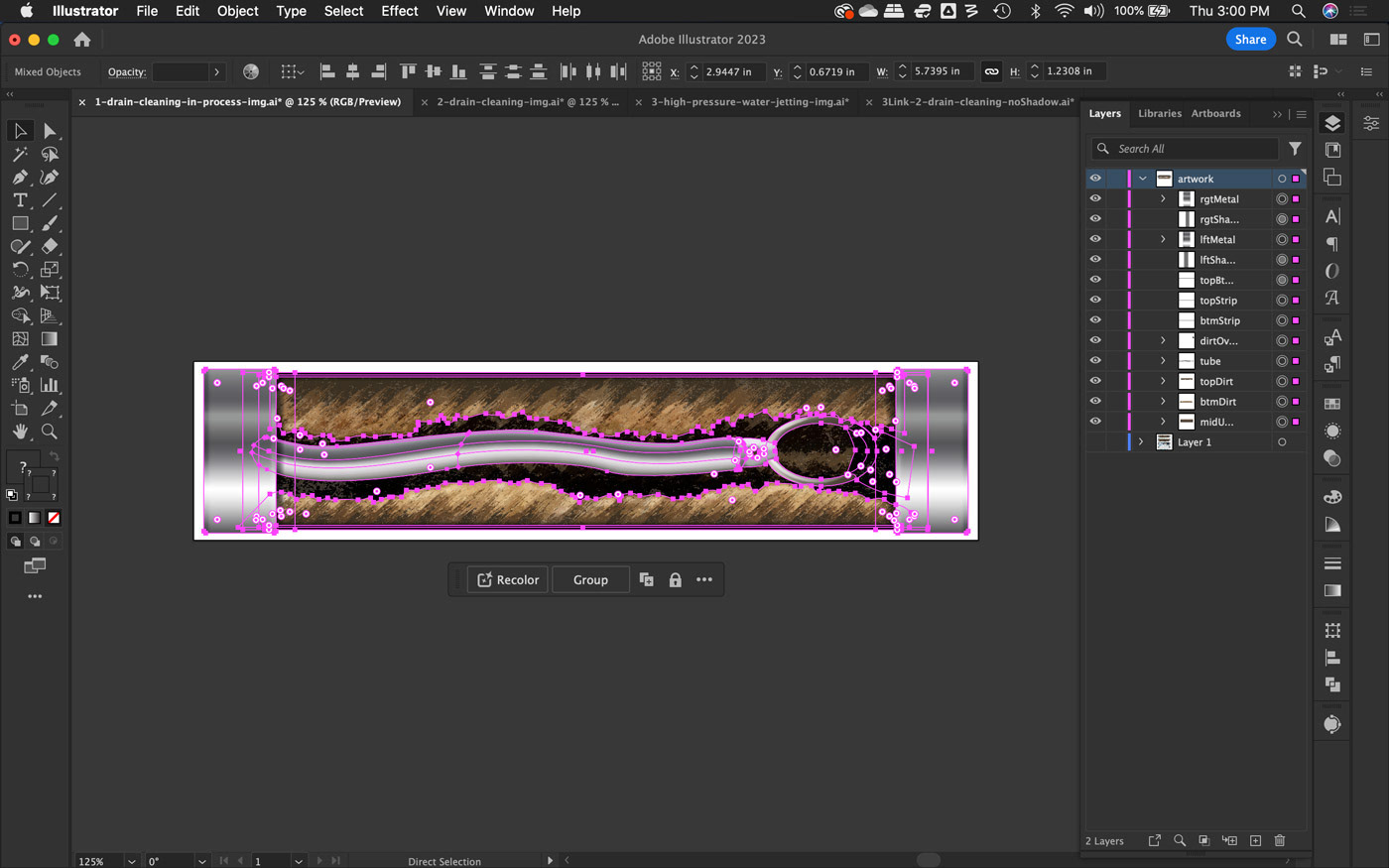
Task: Click Delete Selection trash icon in Layers
Action: [1280, 840]
